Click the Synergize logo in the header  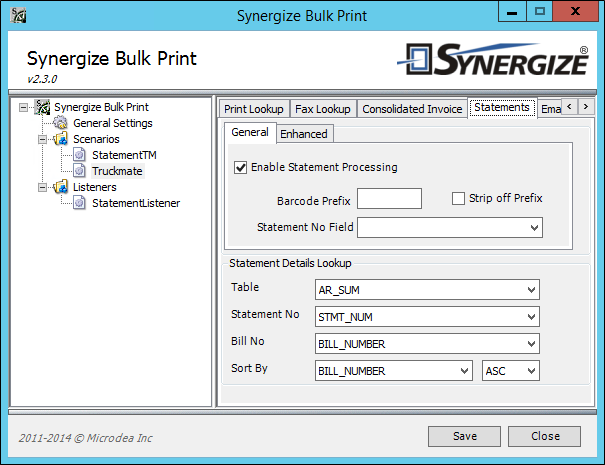[493, 59]
